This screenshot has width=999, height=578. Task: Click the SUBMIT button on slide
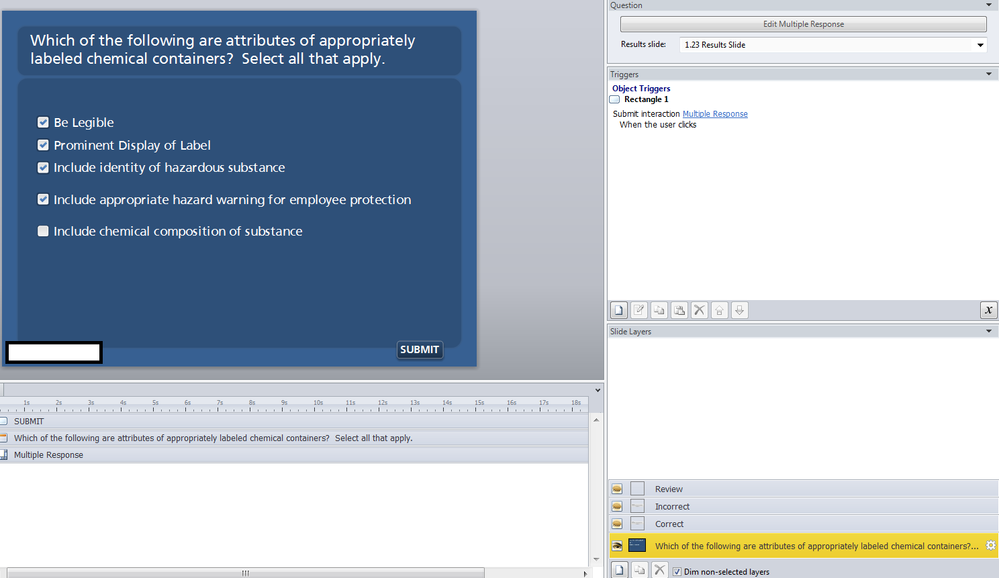click(x=419, y=349)
